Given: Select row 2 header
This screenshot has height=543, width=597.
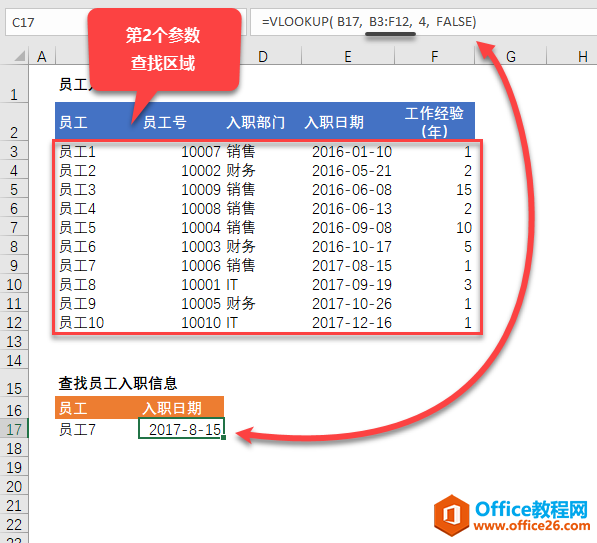Looking at the screenshot, I should [14, 122].
